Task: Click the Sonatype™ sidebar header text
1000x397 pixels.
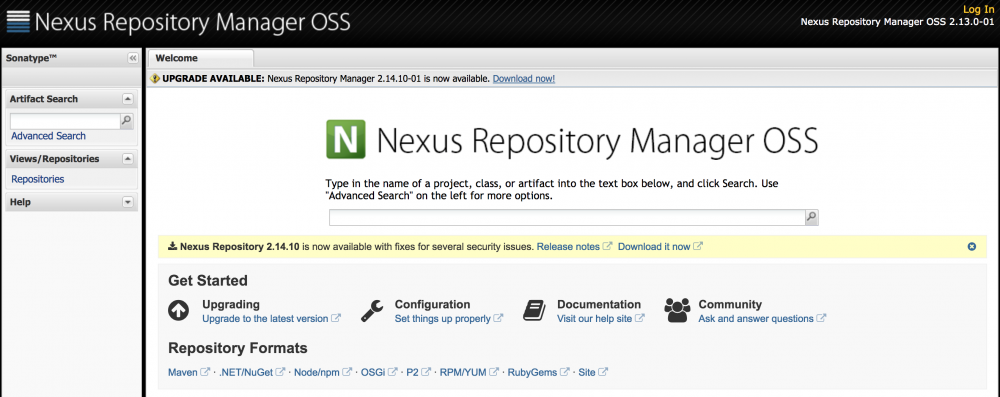Action: 32,58
